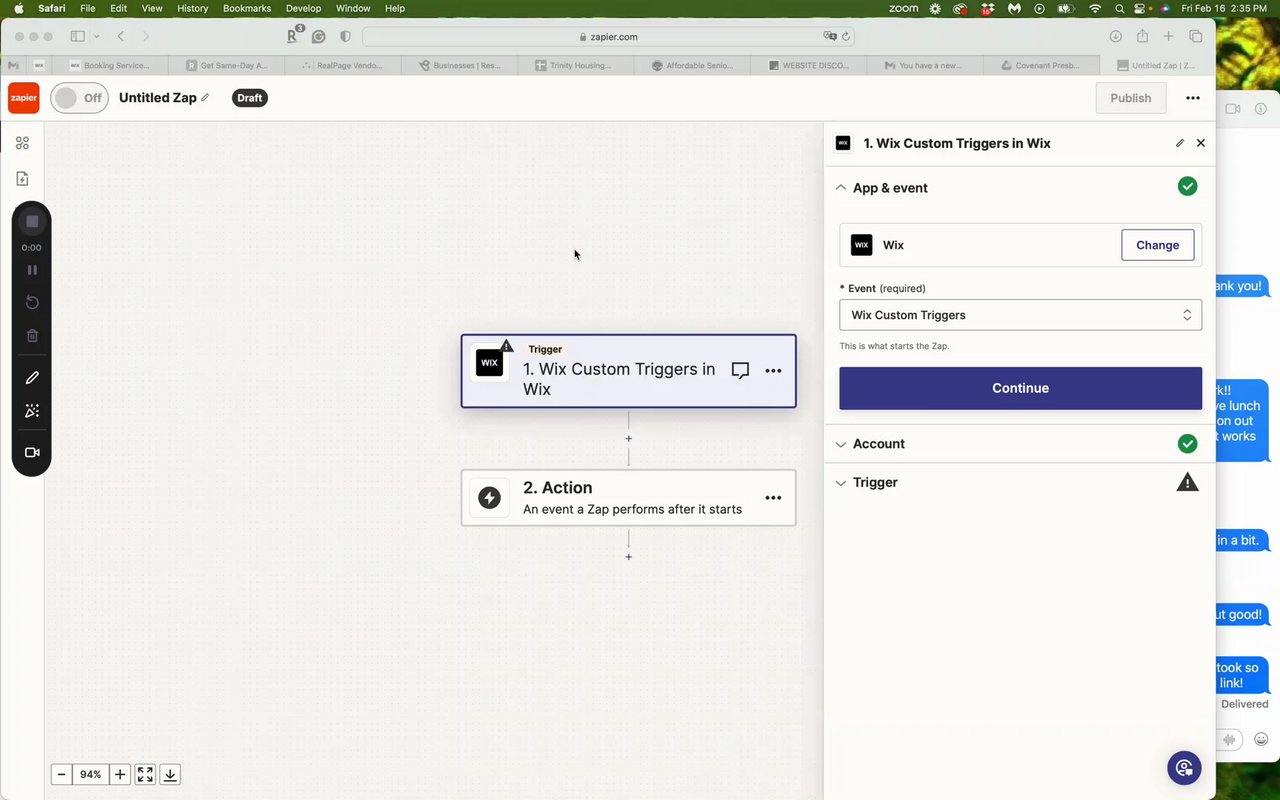Fit the Zap to view icon

tap(145, 774)
